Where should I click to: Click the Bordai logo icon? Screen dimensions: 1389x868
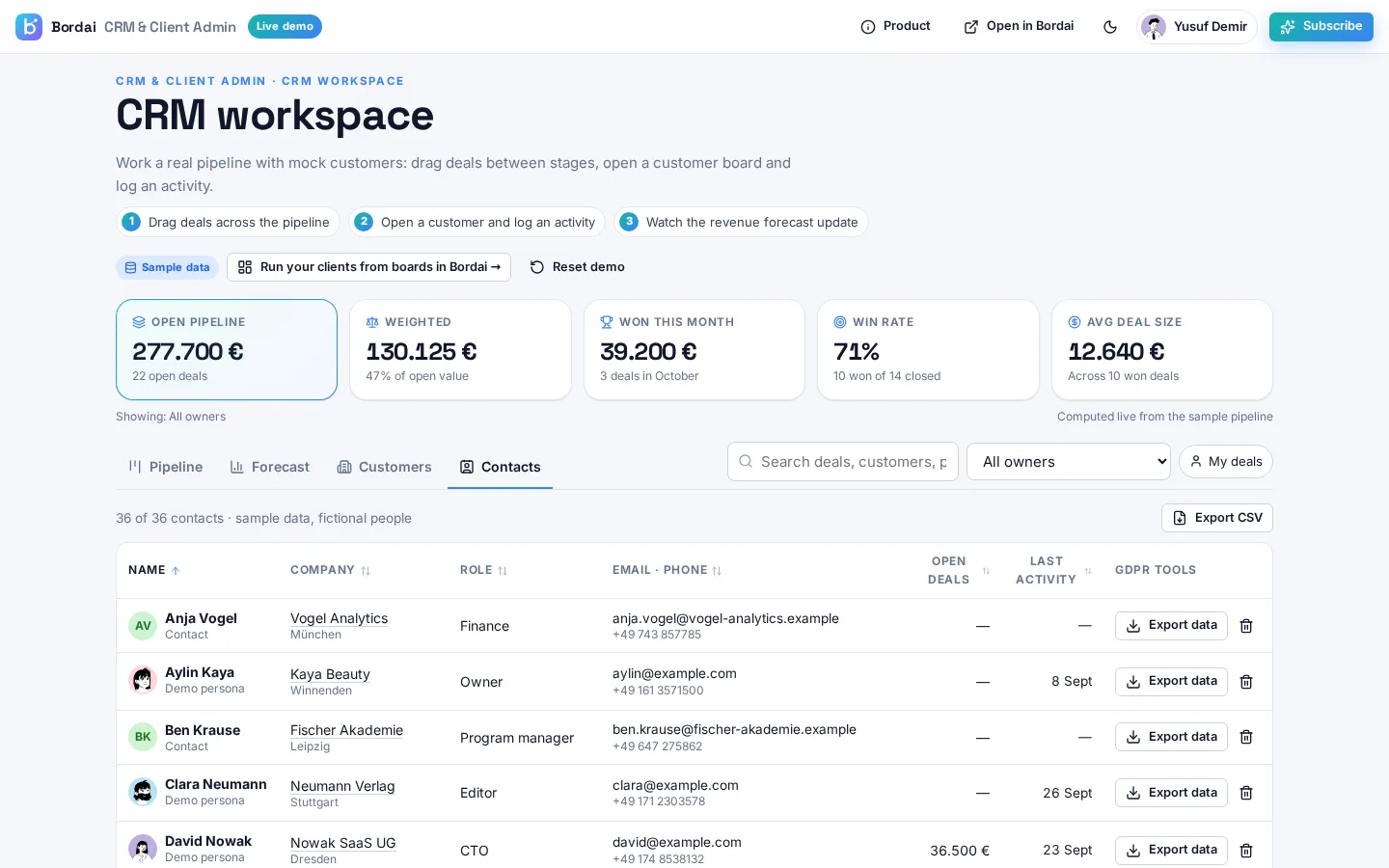tap(29, 27)
